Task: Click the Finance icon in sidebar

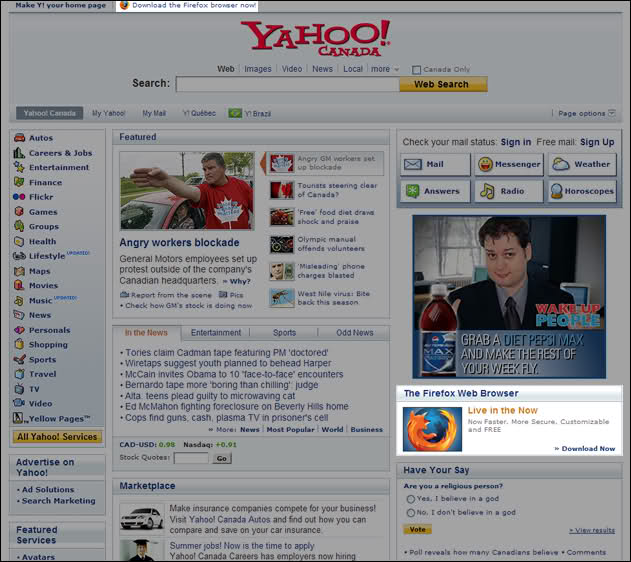Action: tap(19, 182)
